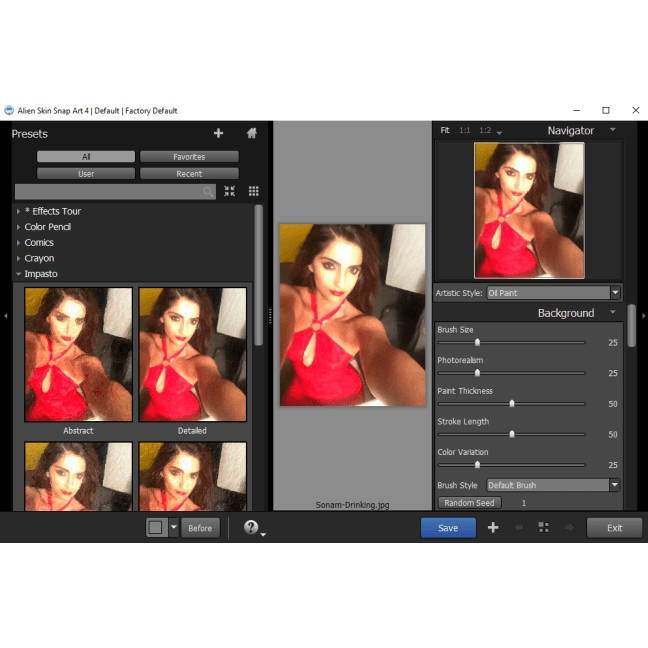This screenshot has width=648, height=648.
Task: Click the Brush Size value 25
Action: click(x=612, y=343)
